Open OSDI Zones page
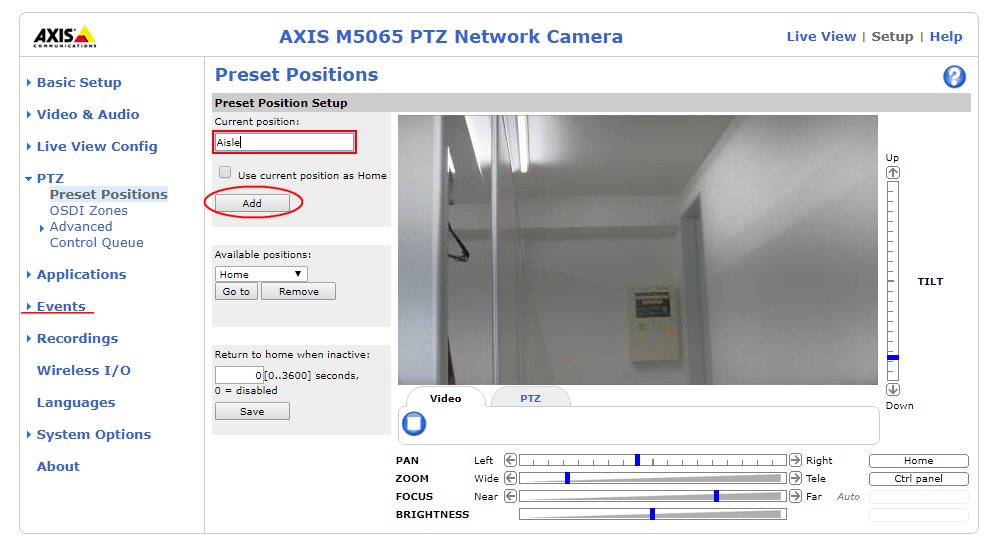 tap(88, 210)
